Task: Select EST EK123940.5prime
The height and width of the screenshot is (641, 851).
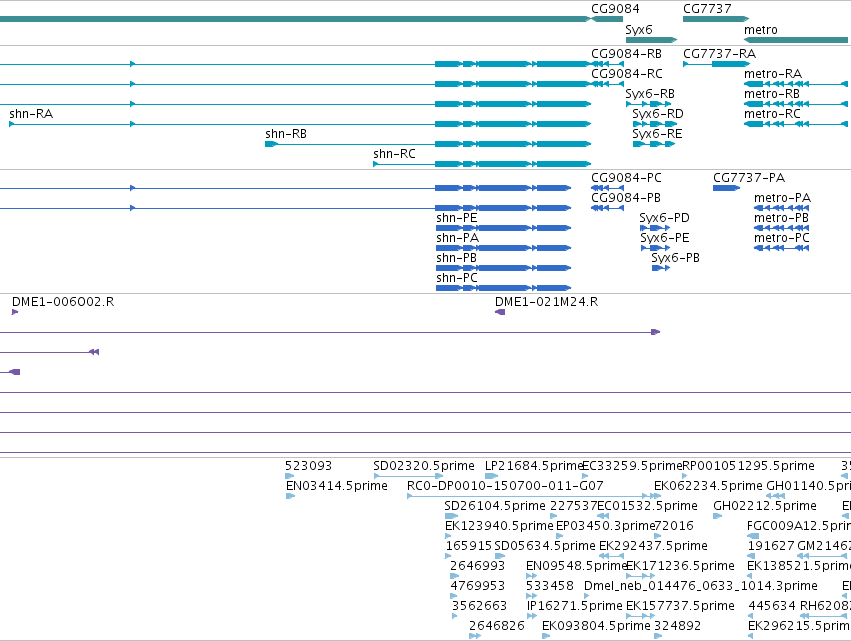Action: (448, 536)
